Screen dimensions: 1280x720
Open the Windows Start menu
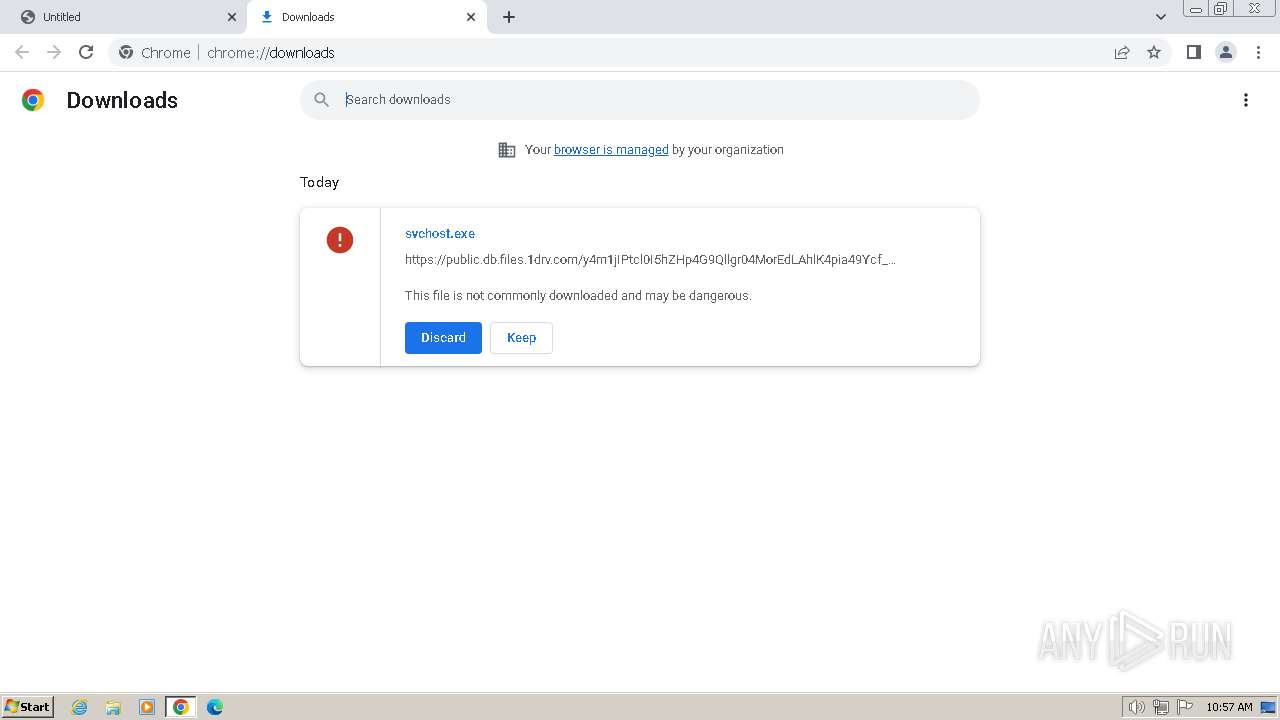28,706
